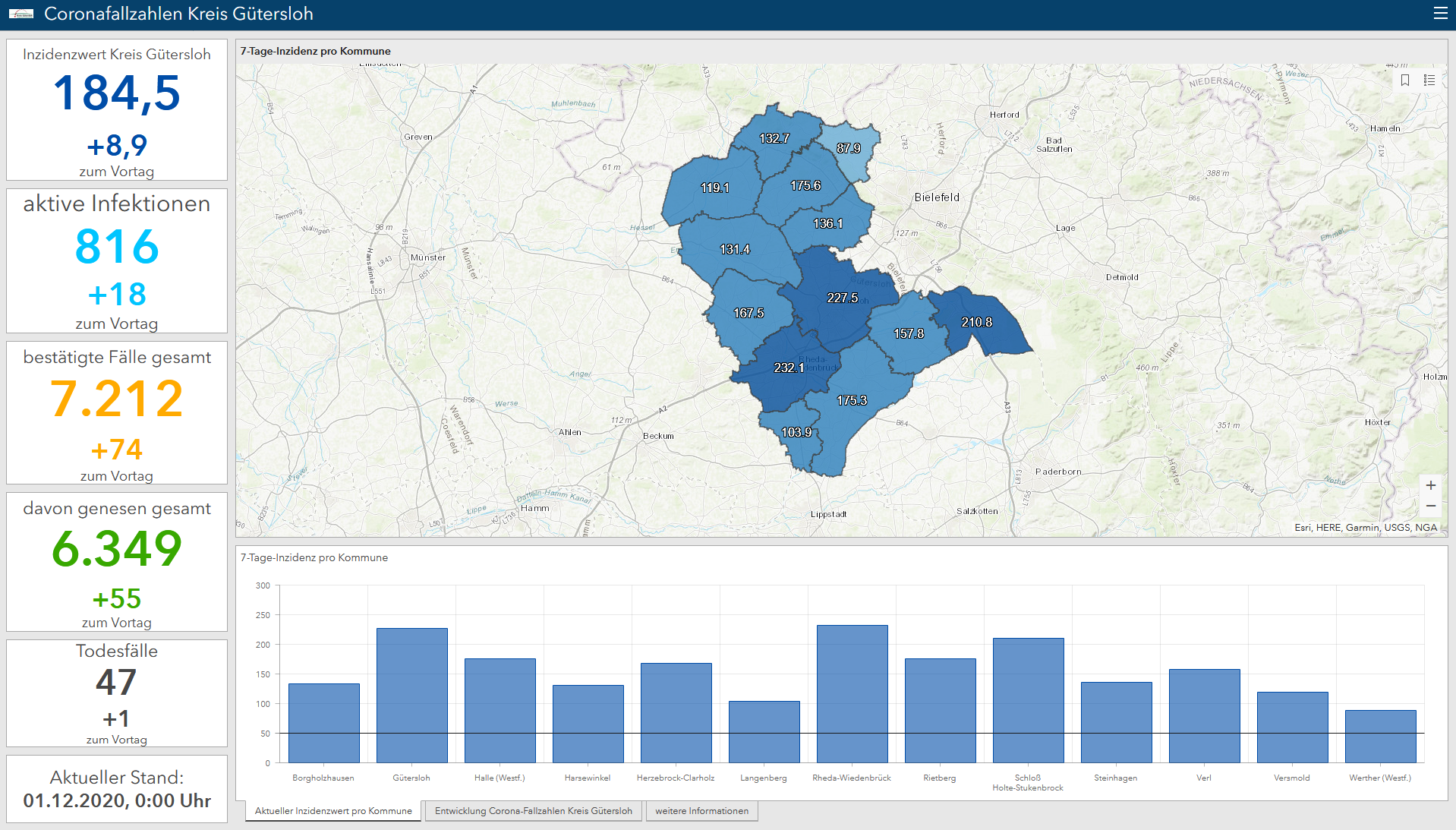Open the weitere Informationen tab
The height and width of the screenshot is (830, 1456).
[x=701, y=811]
